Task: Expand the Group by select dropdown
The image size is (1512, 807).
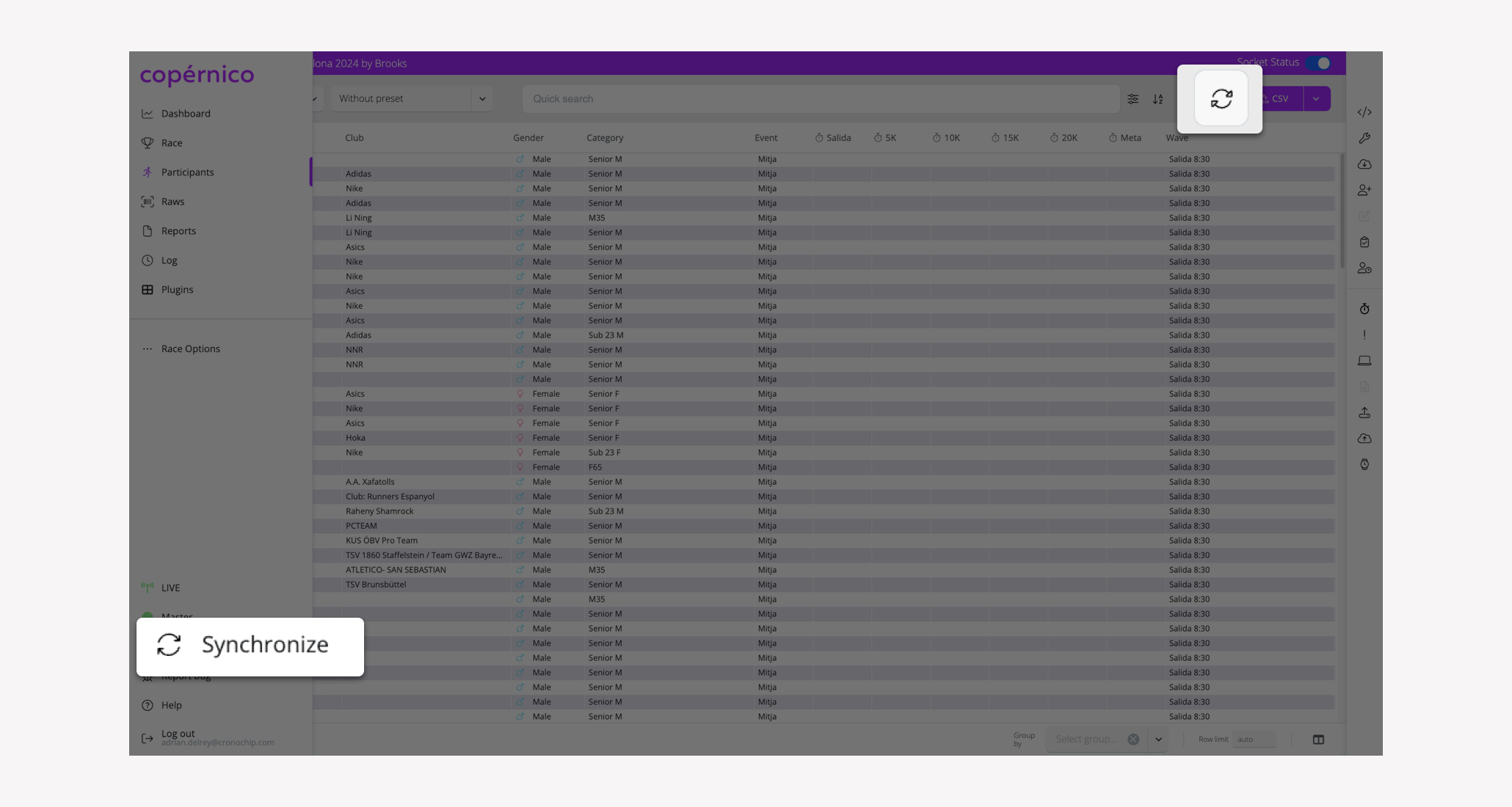Action: click(x=1158, y=740)
